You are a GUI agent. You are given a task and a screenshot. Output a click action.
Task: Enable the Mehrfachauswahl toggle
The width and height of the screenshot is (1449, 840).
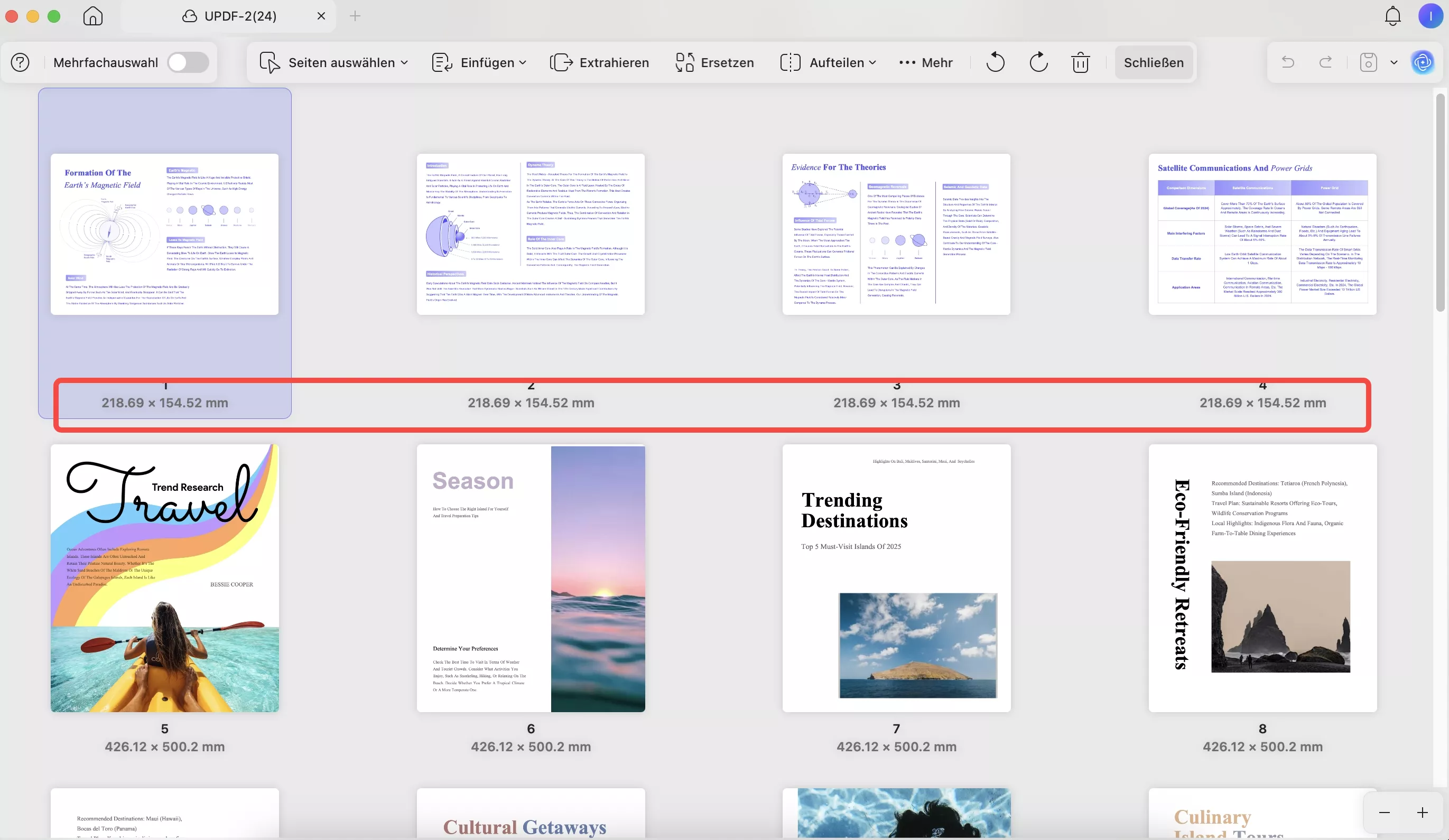coord(188,62)
